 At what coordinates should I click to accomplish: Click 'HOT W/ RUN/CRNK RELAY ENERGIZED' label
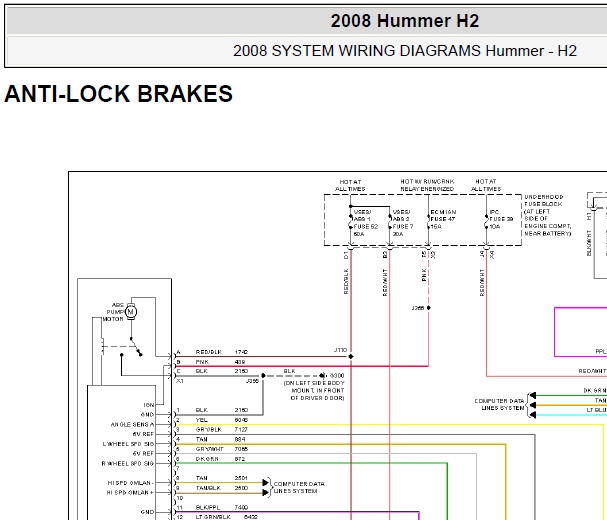pos(427,185)
